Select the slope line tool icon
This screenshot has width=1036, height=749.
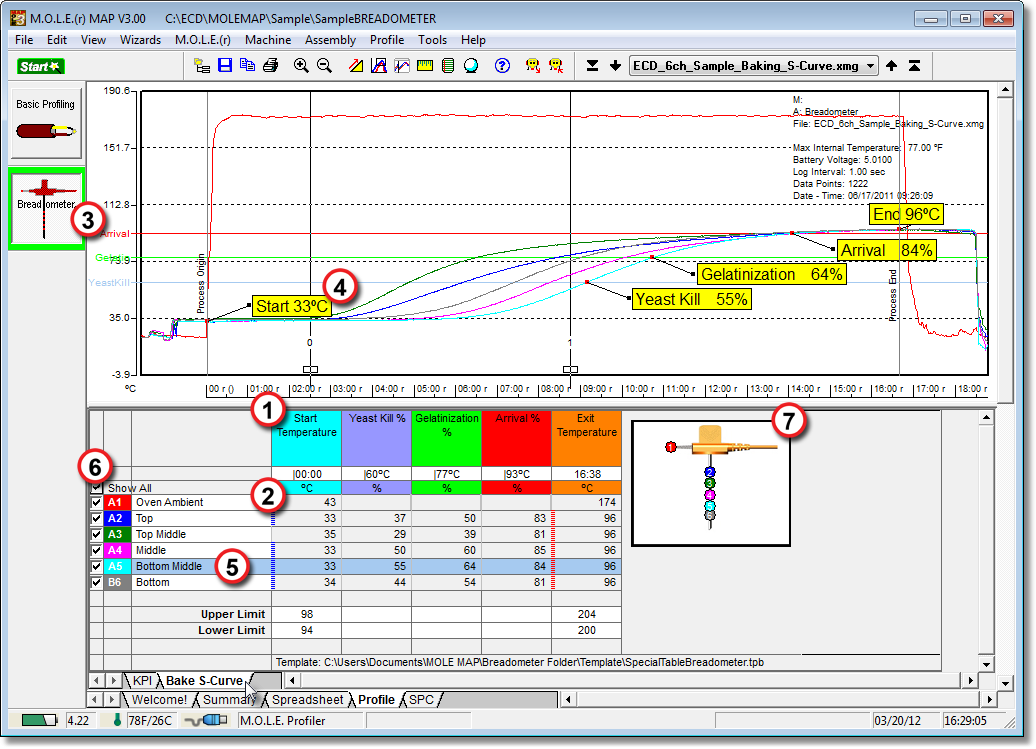point(356,65)
